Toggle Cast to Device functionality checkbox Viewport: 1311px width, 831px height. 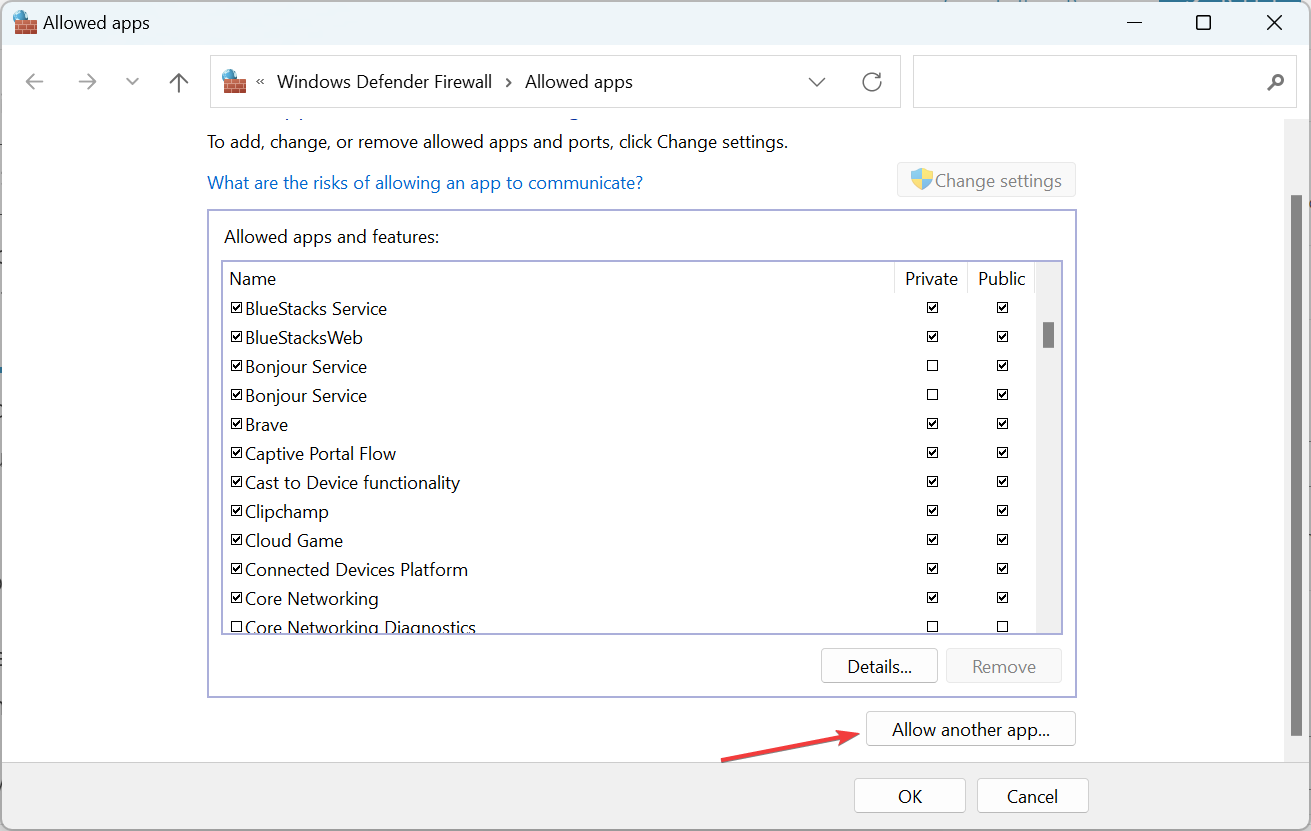pyautogui.click(x=237, y=482)
